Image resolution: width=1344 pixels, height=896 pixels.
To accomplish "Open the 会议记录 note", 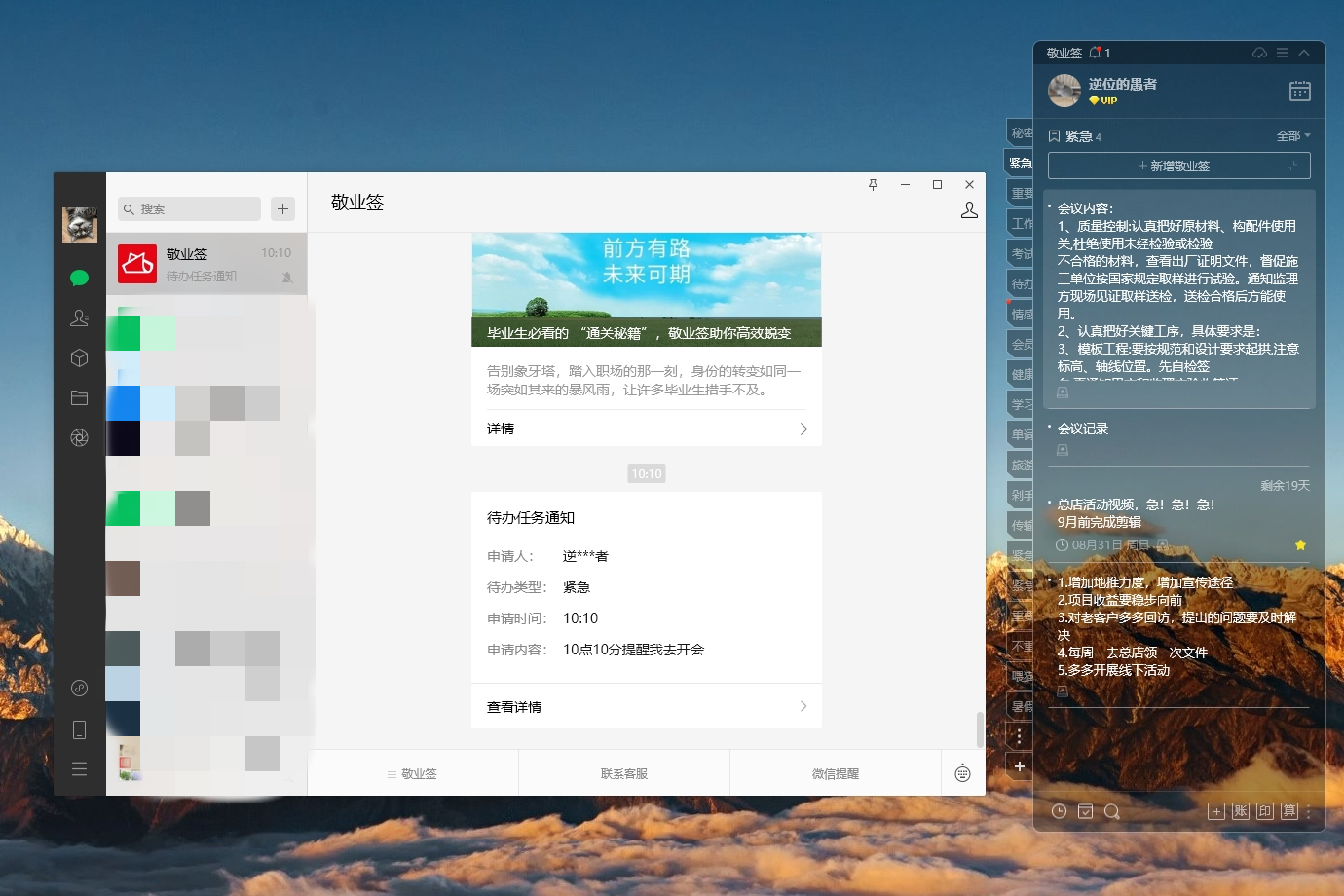I will tap(1179, 439).
